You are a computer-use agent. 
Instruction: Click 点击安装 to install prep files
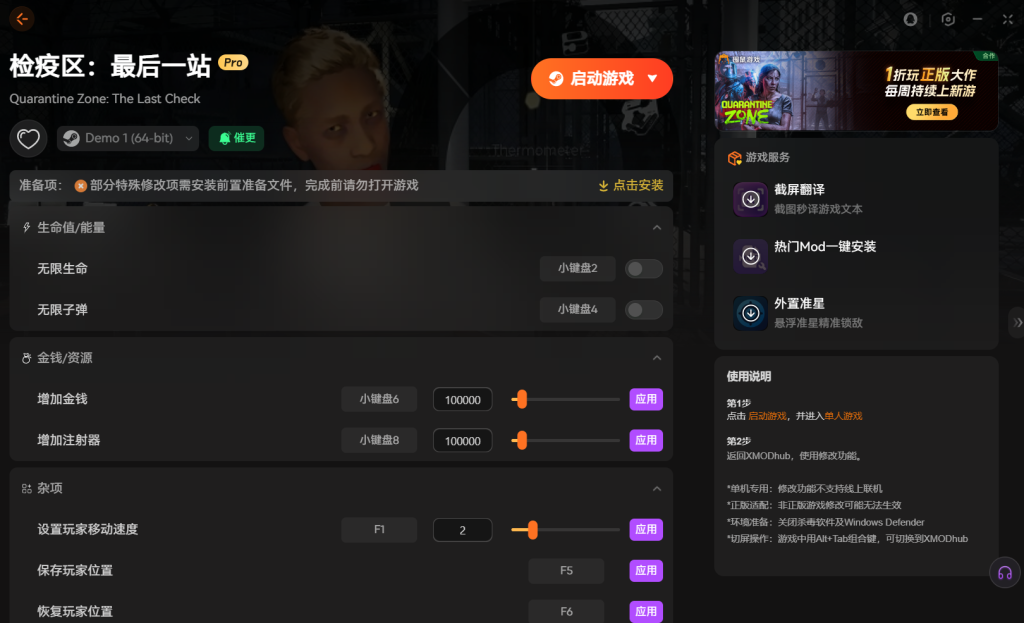click(630, 186)
